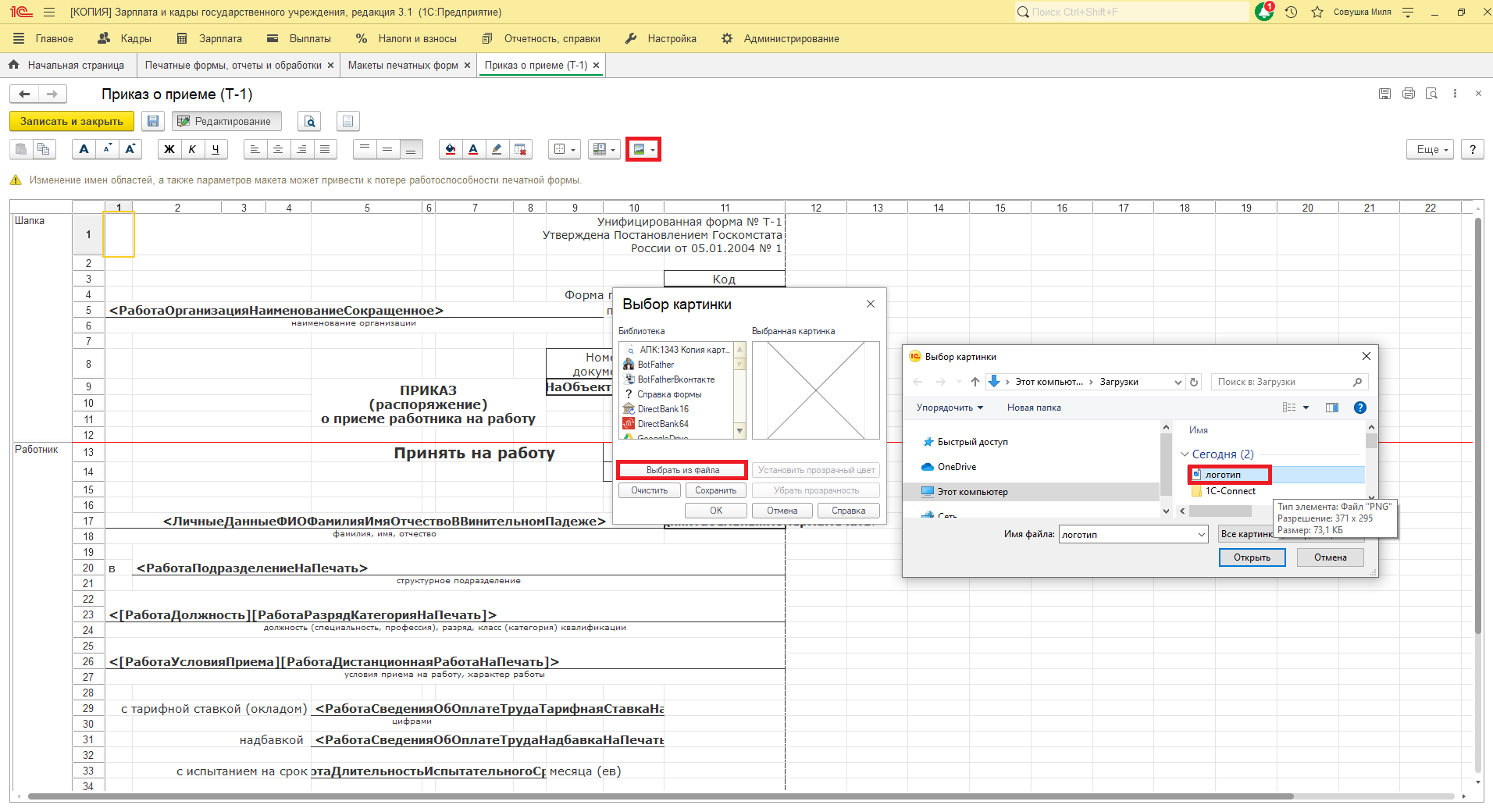Toggle bold (Ж) formatting

[x=169, y=149]
